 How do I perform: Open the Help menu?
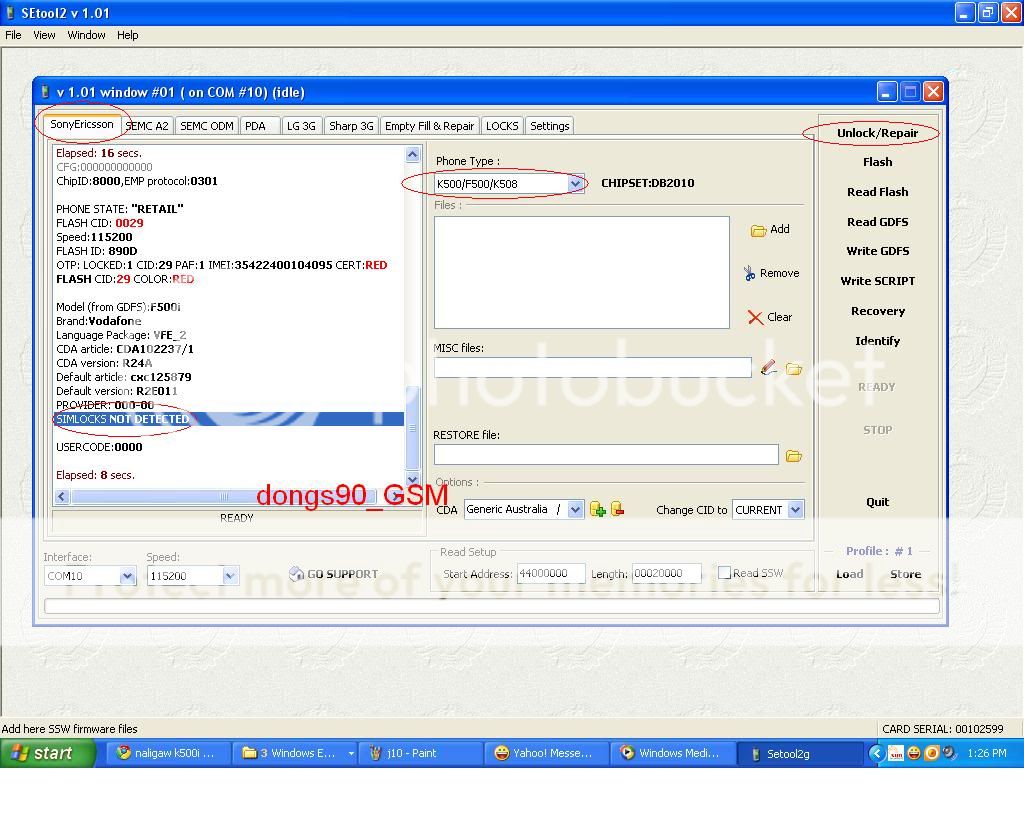(x=127, y=35)
